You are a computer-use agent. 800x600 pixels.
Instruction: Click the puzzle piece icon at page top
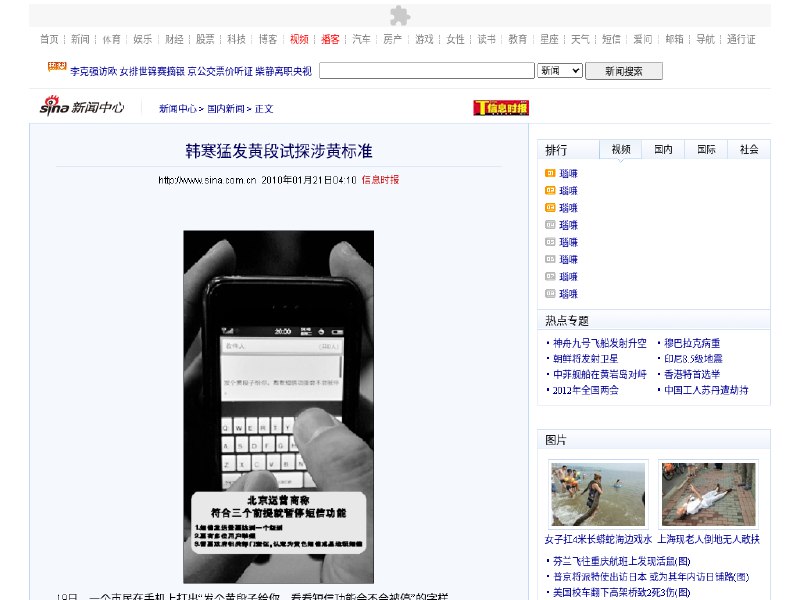pyautogui.click(x=398, y=15)
